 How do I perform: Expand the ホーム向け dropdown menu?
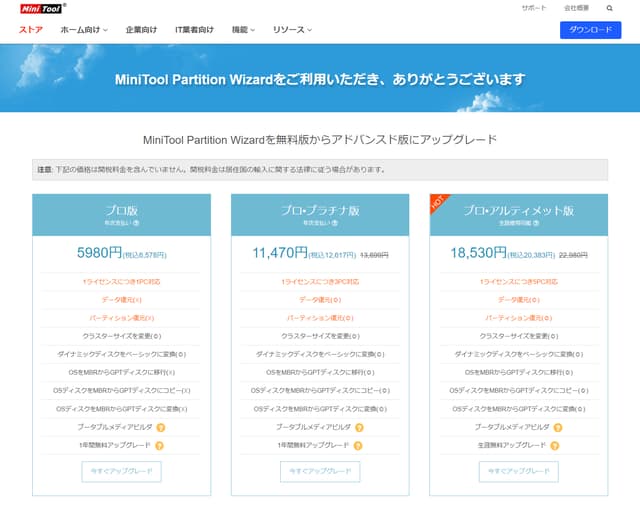[84, 30]
